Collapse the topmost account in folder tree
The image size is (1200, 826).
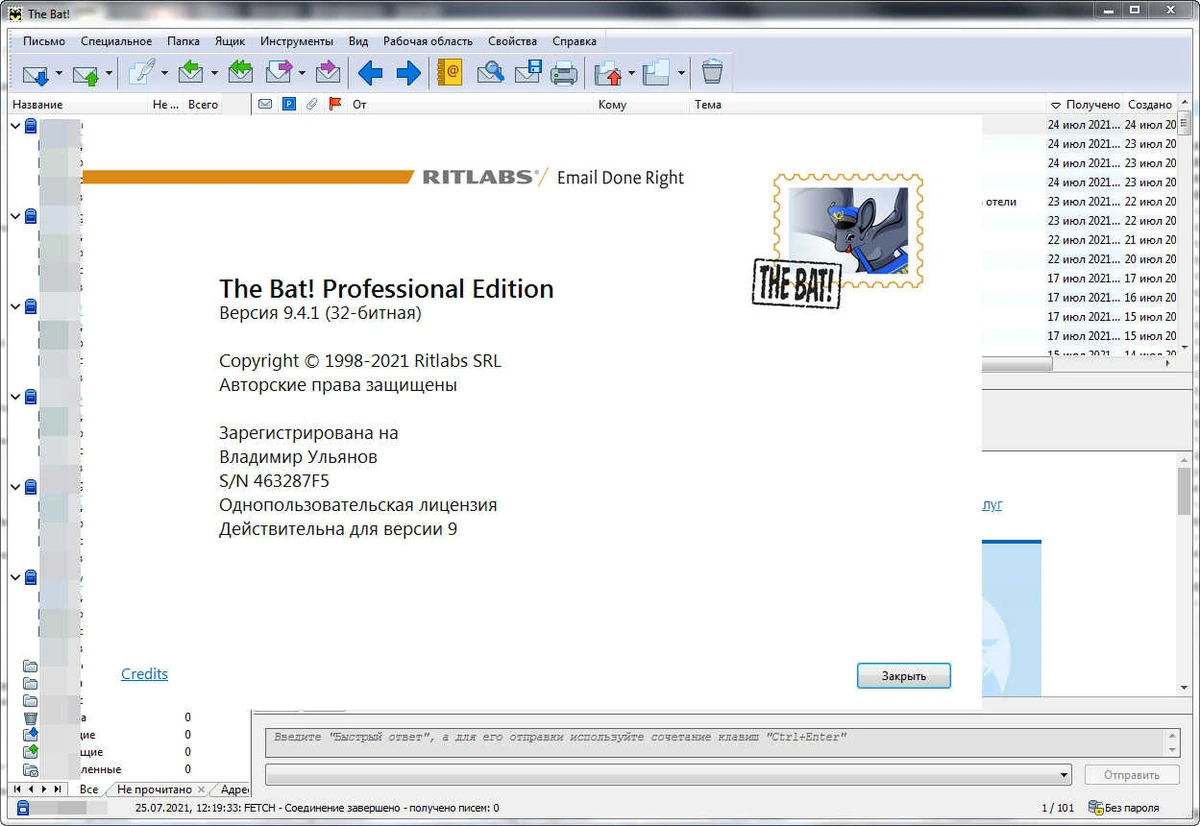pyautogui.click(x=15, y=126)
